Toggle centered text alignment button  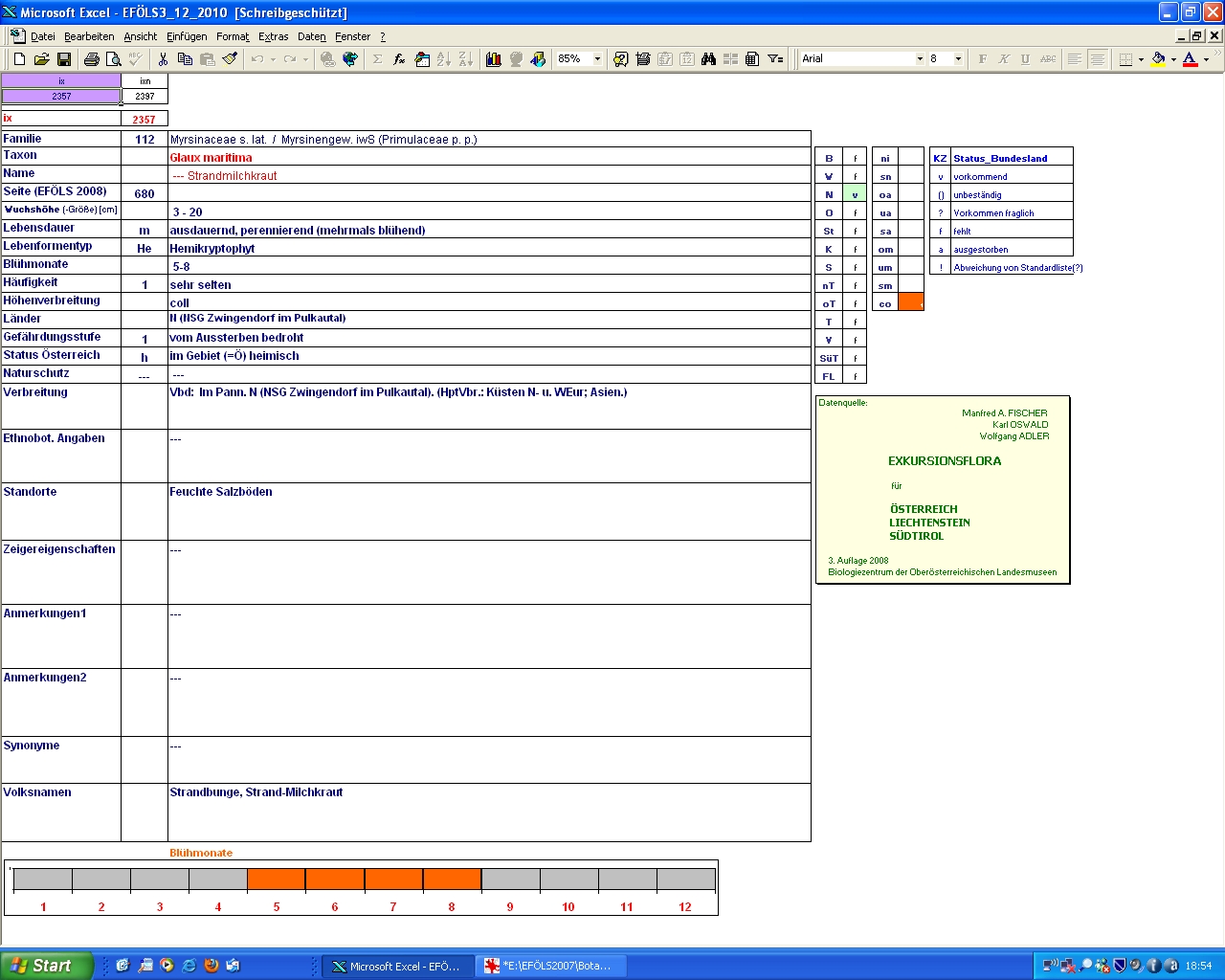click(x=1097, y=59)
